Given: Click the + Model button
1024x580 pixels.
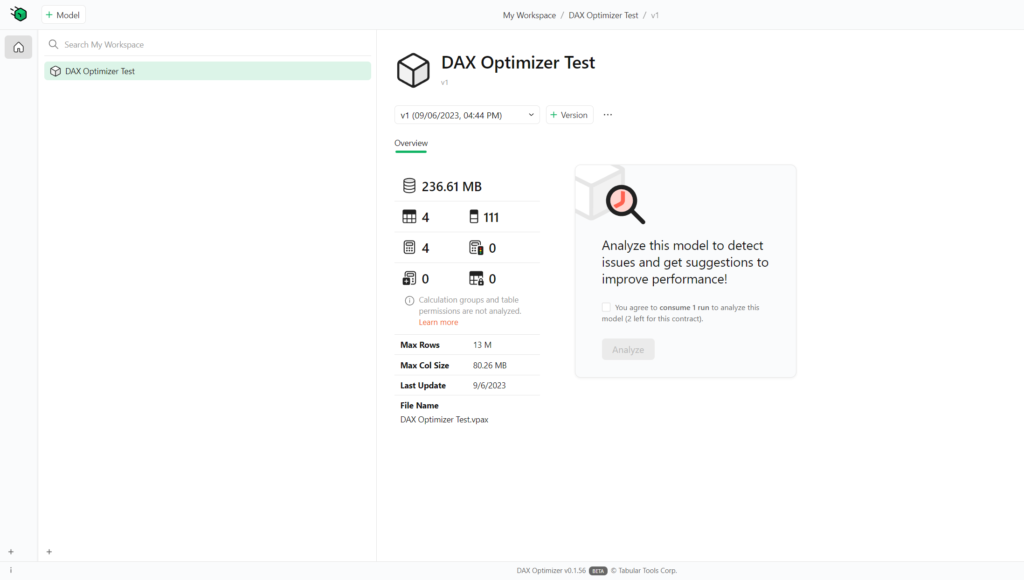Looking at the screenshot, I should click(x=63, y=15).
